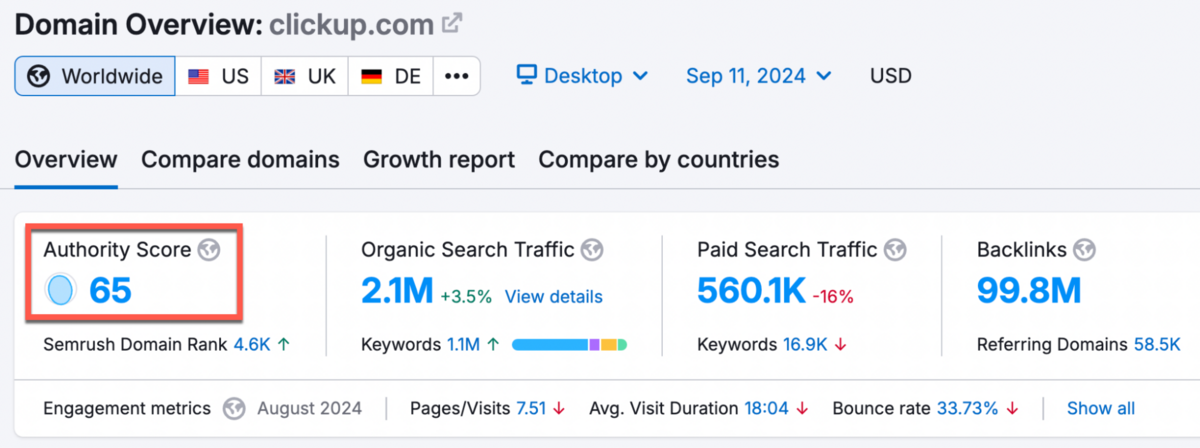Viewport: 1200px width, 448px height.
Task: Click the Desktop monitor icon
Action: [527, 76]
